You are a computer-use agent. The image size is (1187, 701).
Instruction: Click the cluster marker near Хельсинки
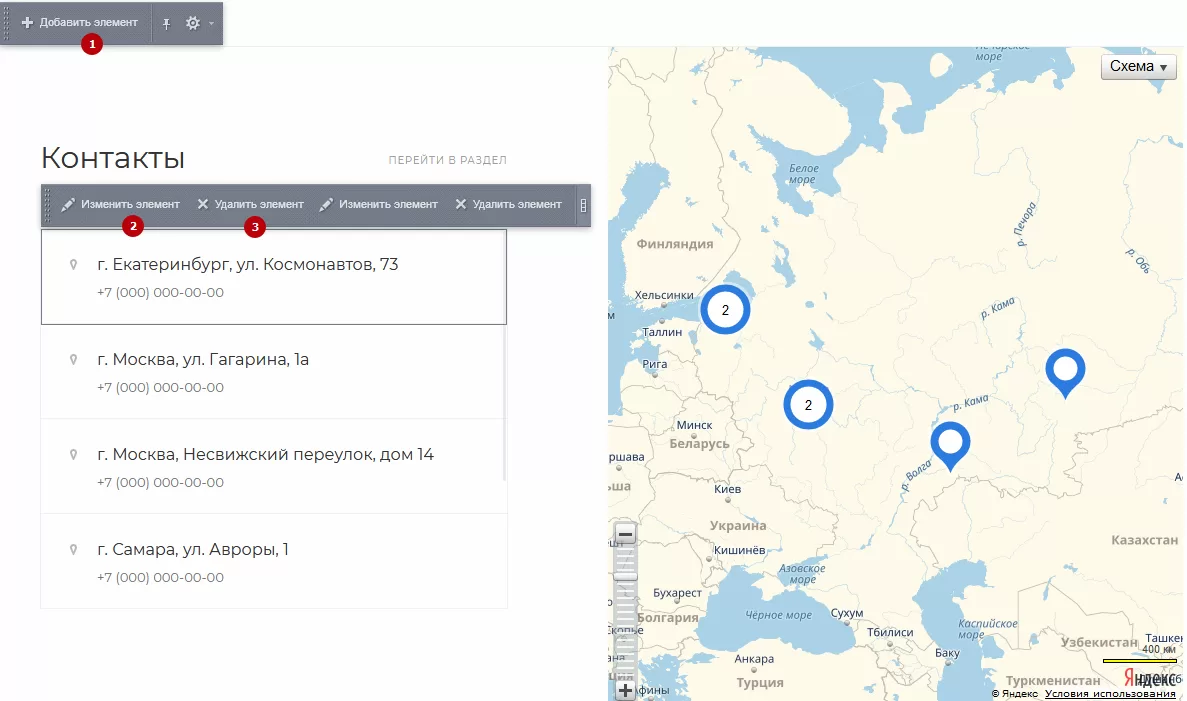pos(725,310)
